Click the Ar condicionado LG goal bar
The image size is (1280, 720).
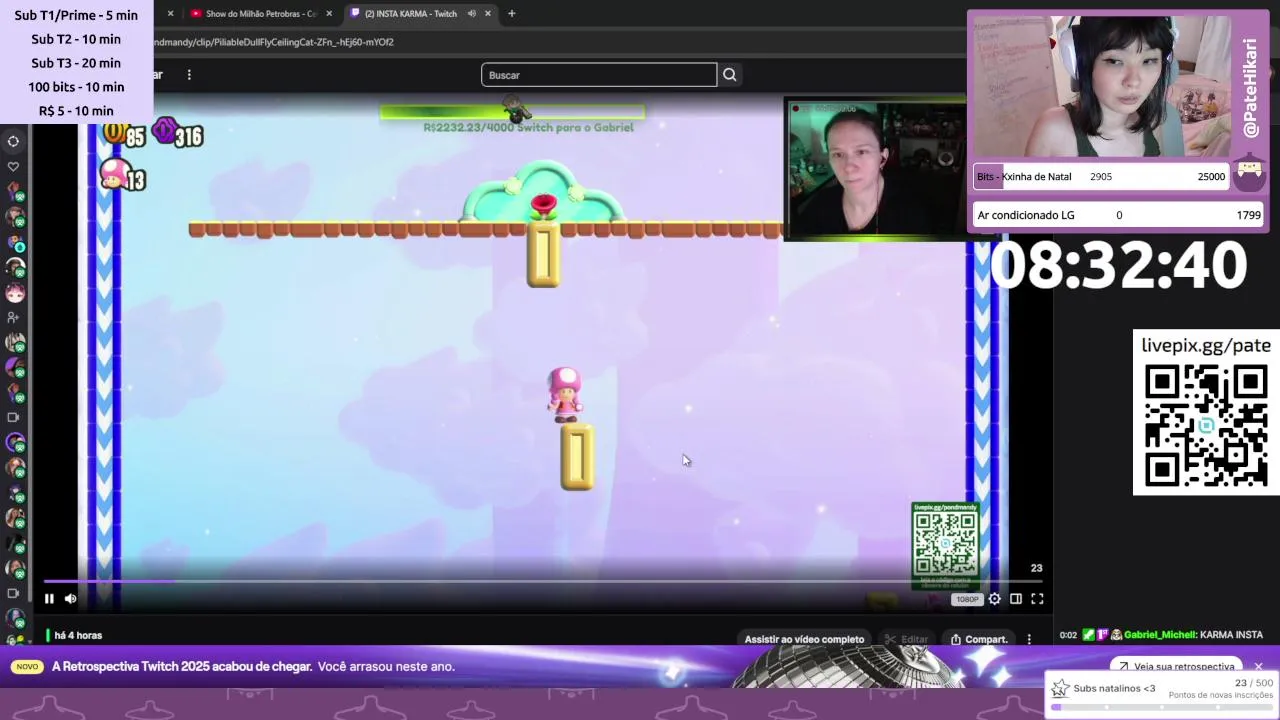click(x=1118, y=215)
